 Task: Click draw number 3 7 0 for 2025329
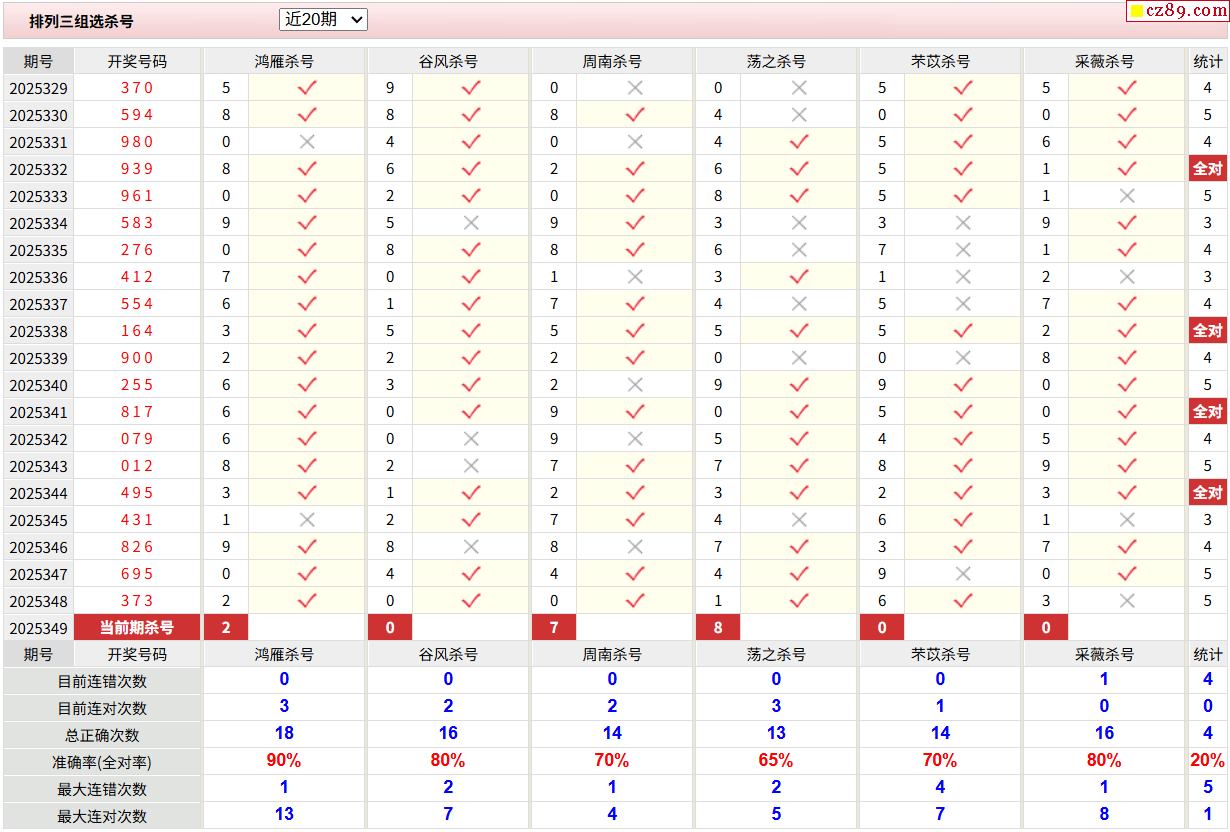(137, 88)
